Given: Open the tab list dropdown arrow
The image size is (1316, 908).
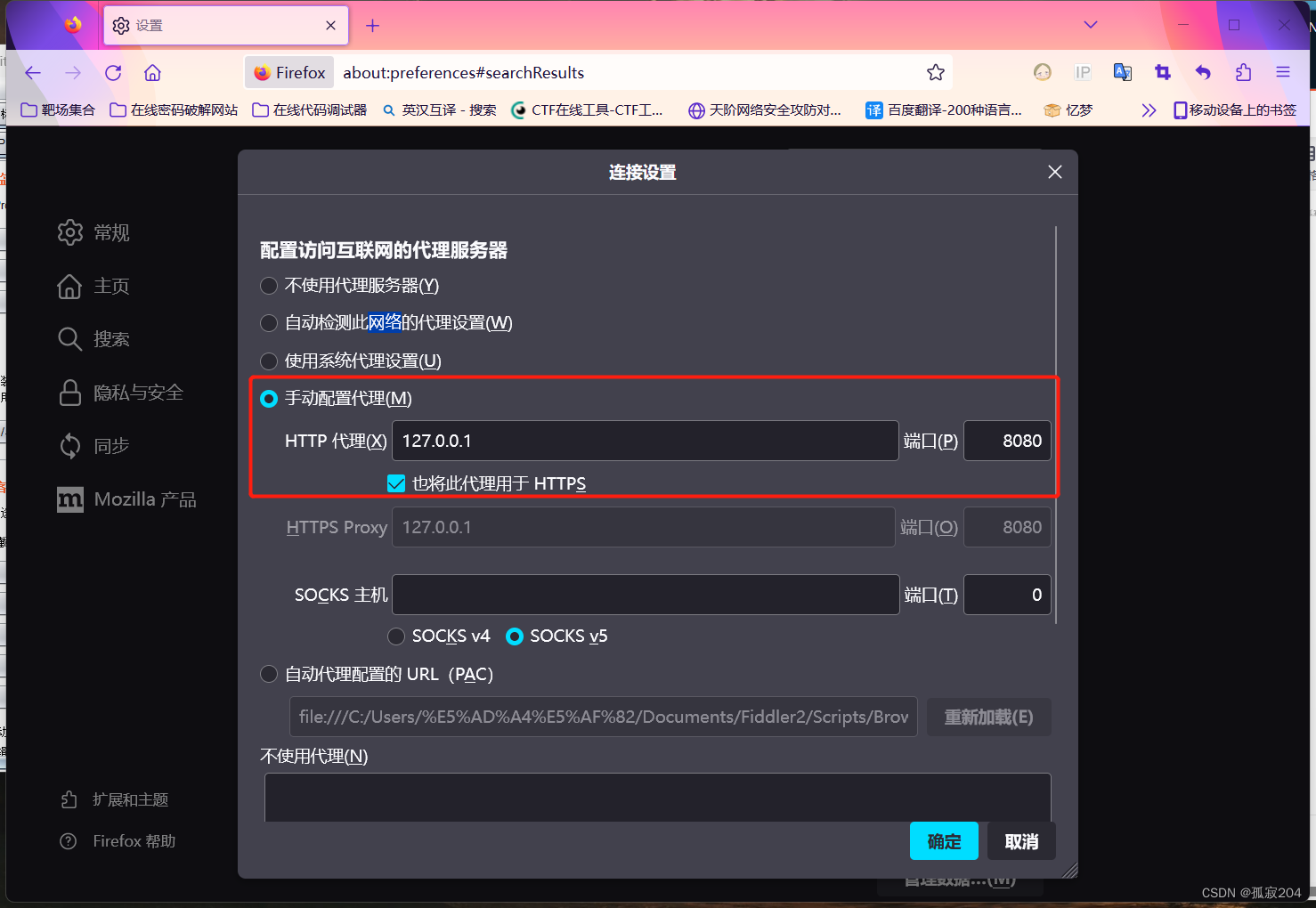Looking at the screenshot, I should point(1090,25).
